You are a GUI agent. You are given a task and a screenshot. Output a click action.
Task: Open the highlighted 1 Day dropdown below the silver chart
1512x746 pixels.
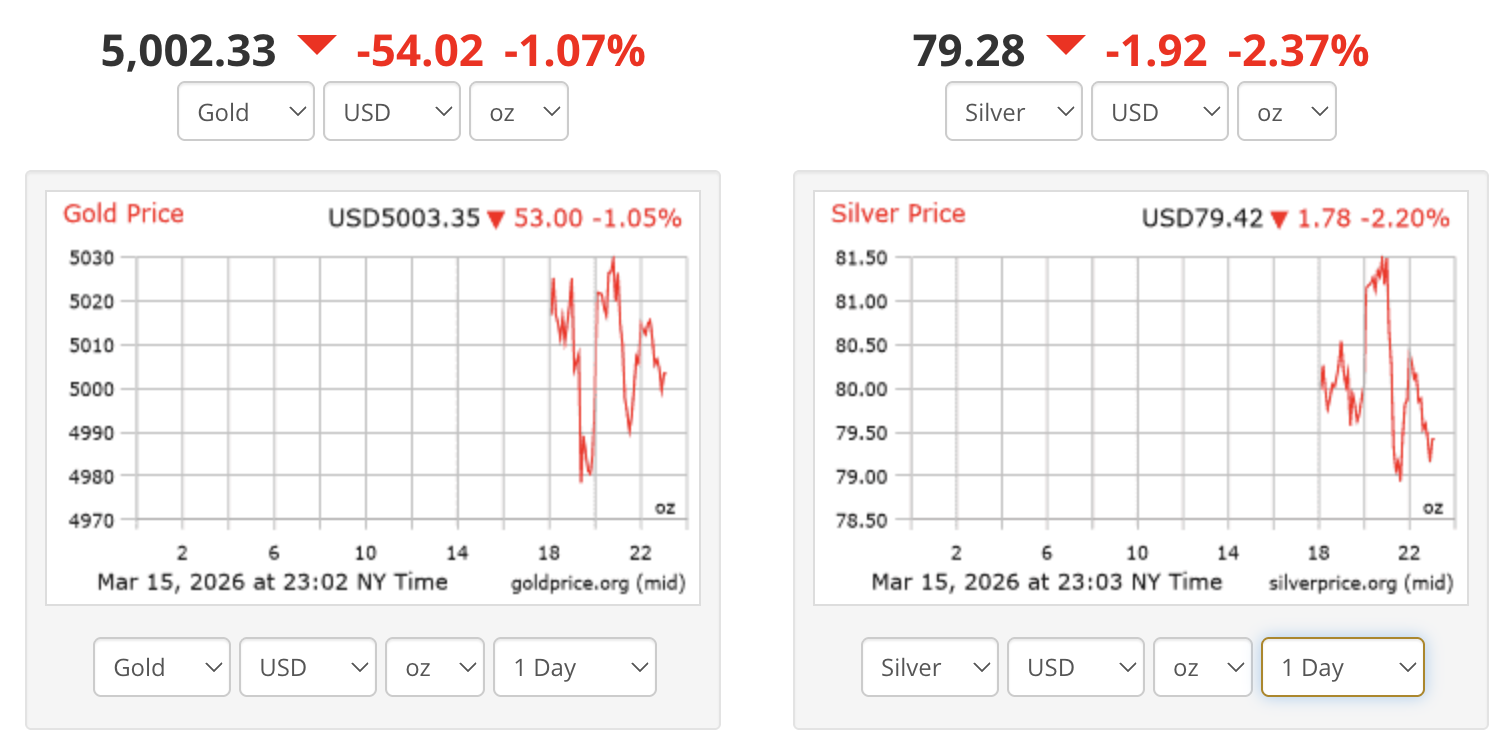click(x=1342, y=667)
